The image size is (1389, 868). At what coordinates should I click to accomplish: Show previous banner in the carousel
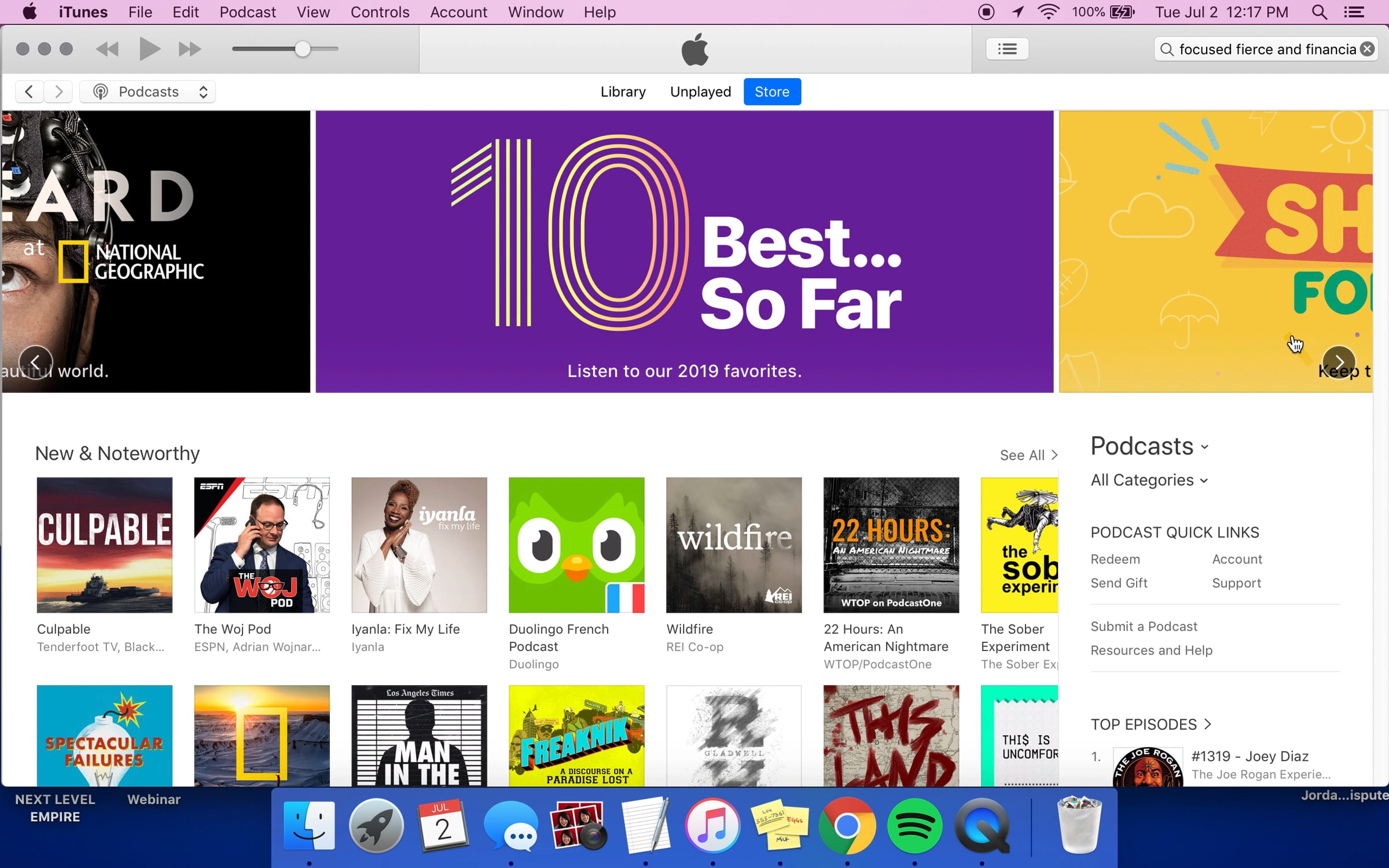coord(36,362)
